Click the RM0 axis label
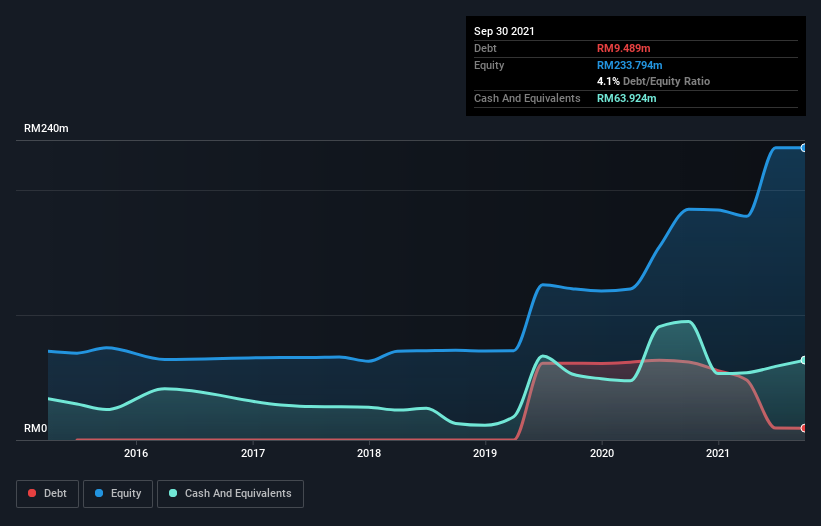Image resolution: width=821 pixels, height=526 pixels. (36, 428)
